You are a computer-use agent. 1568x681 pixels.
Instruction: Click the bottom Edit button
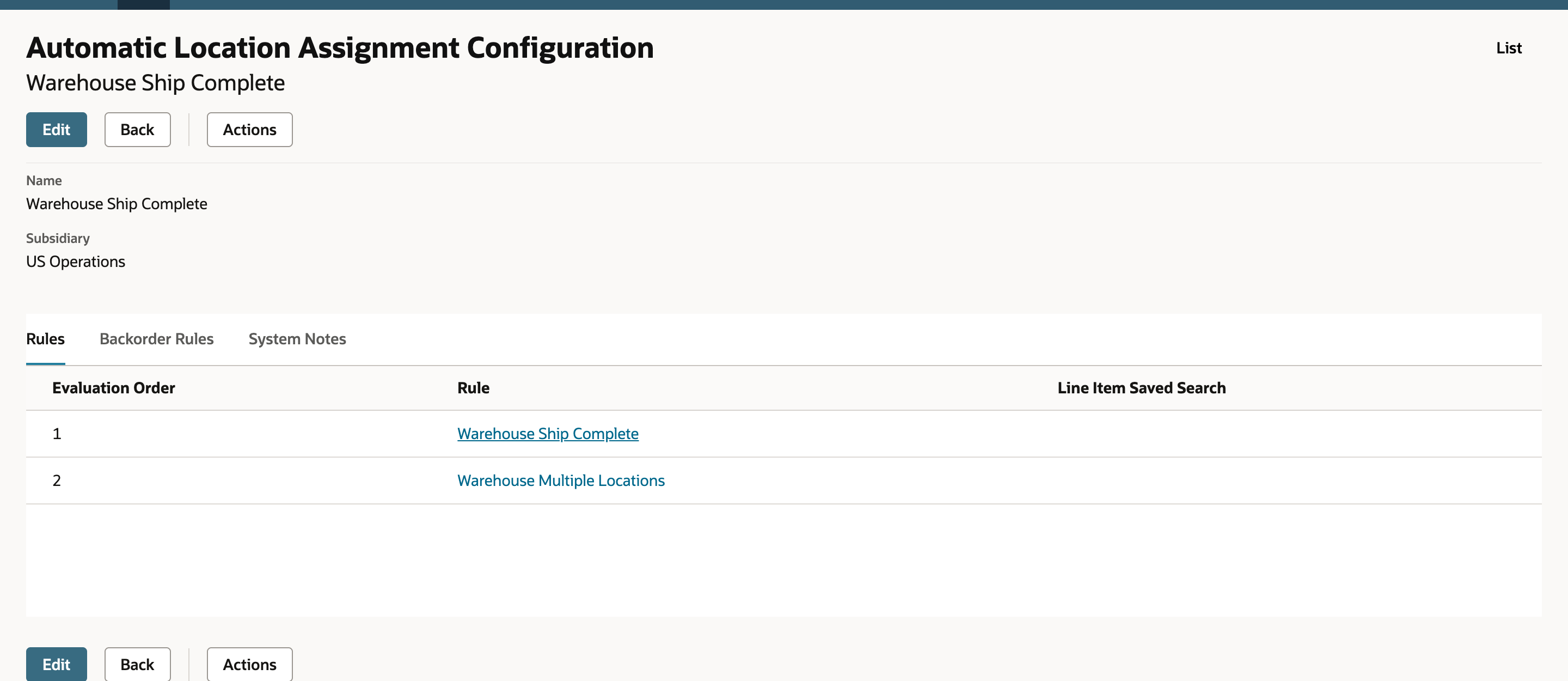coord(56,664)
